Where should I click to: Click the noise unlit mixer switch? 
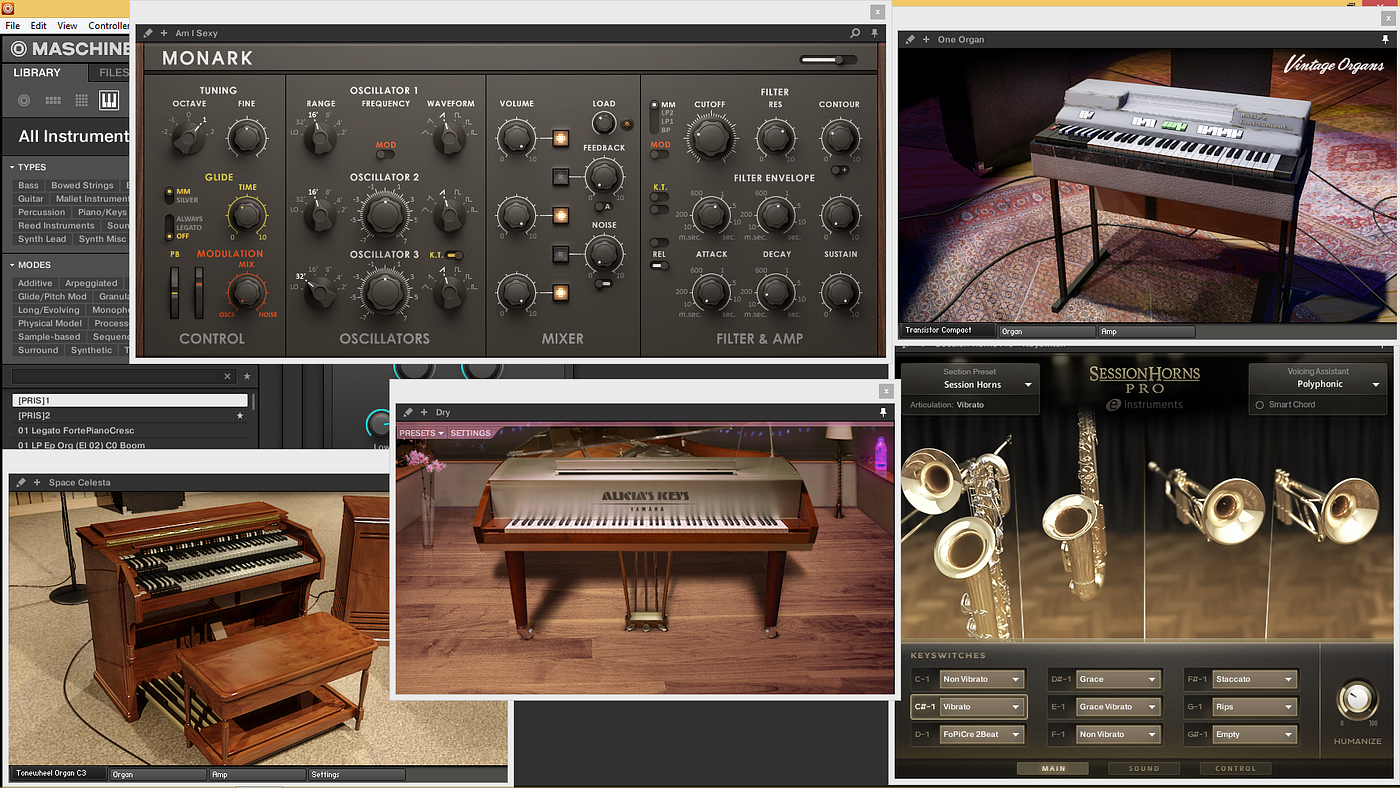pyautogui.click(x=560, y=254)
